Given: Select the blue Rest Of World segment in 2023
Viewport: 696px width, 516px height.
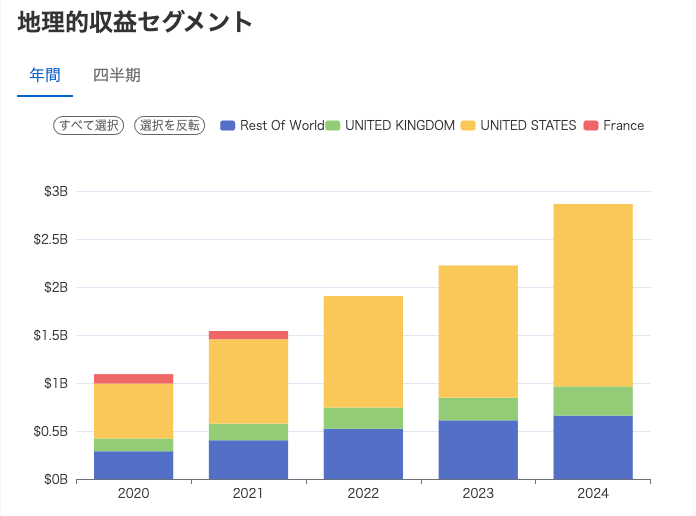Looking at the screenshot, I should tap(478, 450).
